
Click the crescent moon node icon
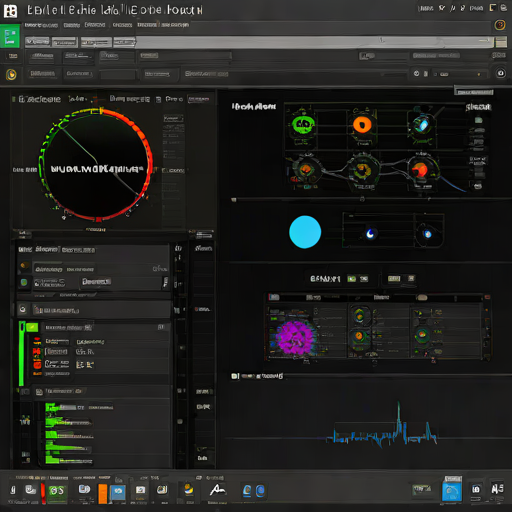(x=370, y=234)
